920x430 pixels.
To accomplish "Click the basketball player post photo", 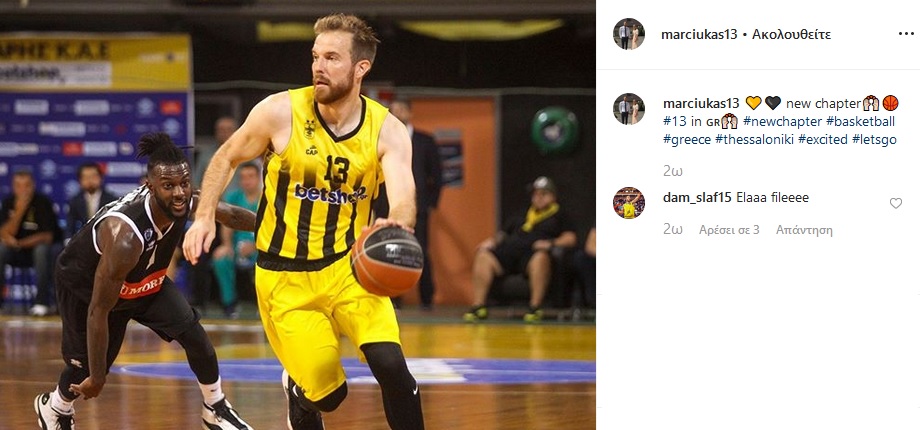I will pyautogui.click(x=297, y=215).
